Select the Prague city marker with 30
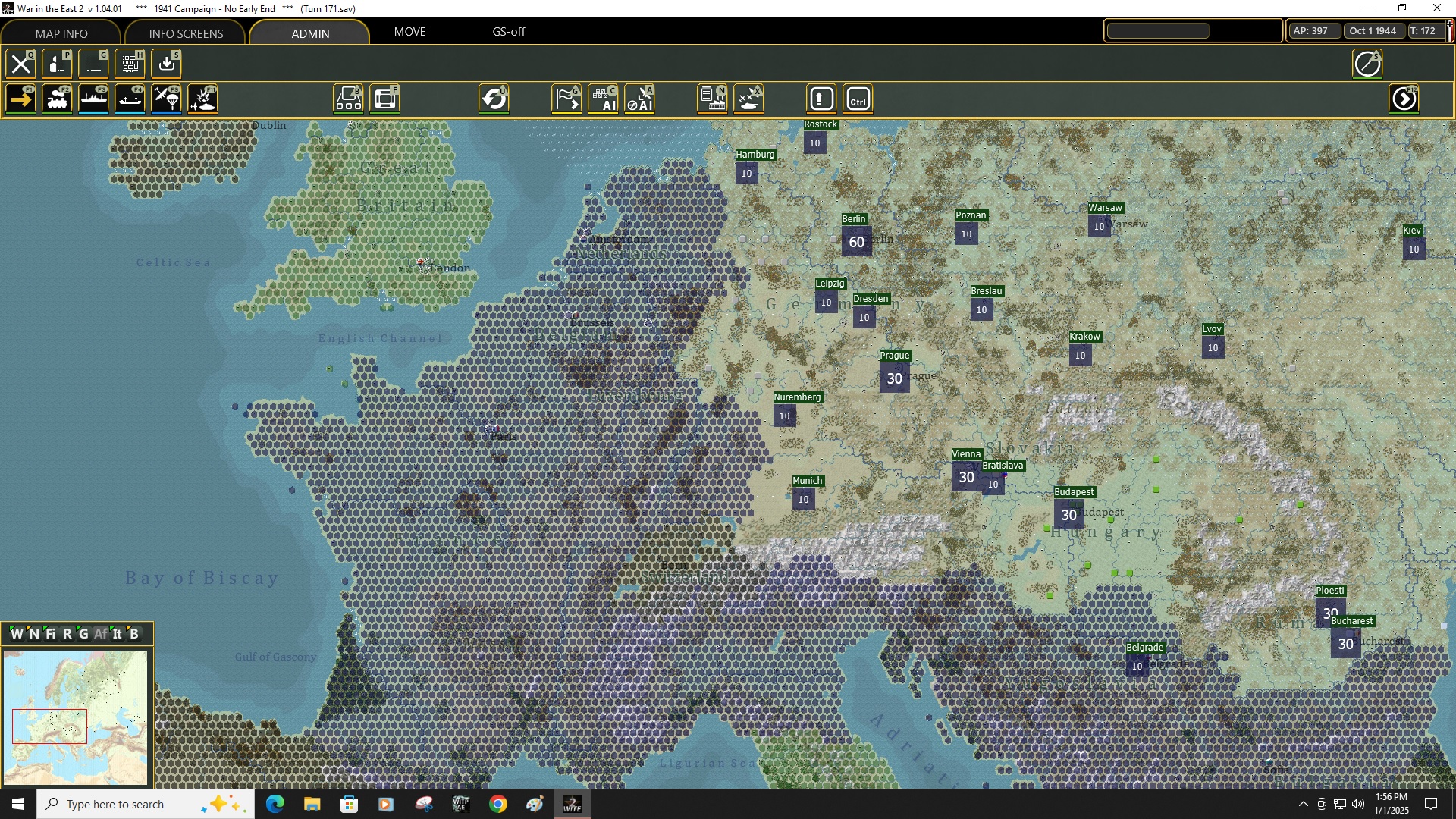The width and height of the screenshot is (1456, 819). [x=895, y=378]
